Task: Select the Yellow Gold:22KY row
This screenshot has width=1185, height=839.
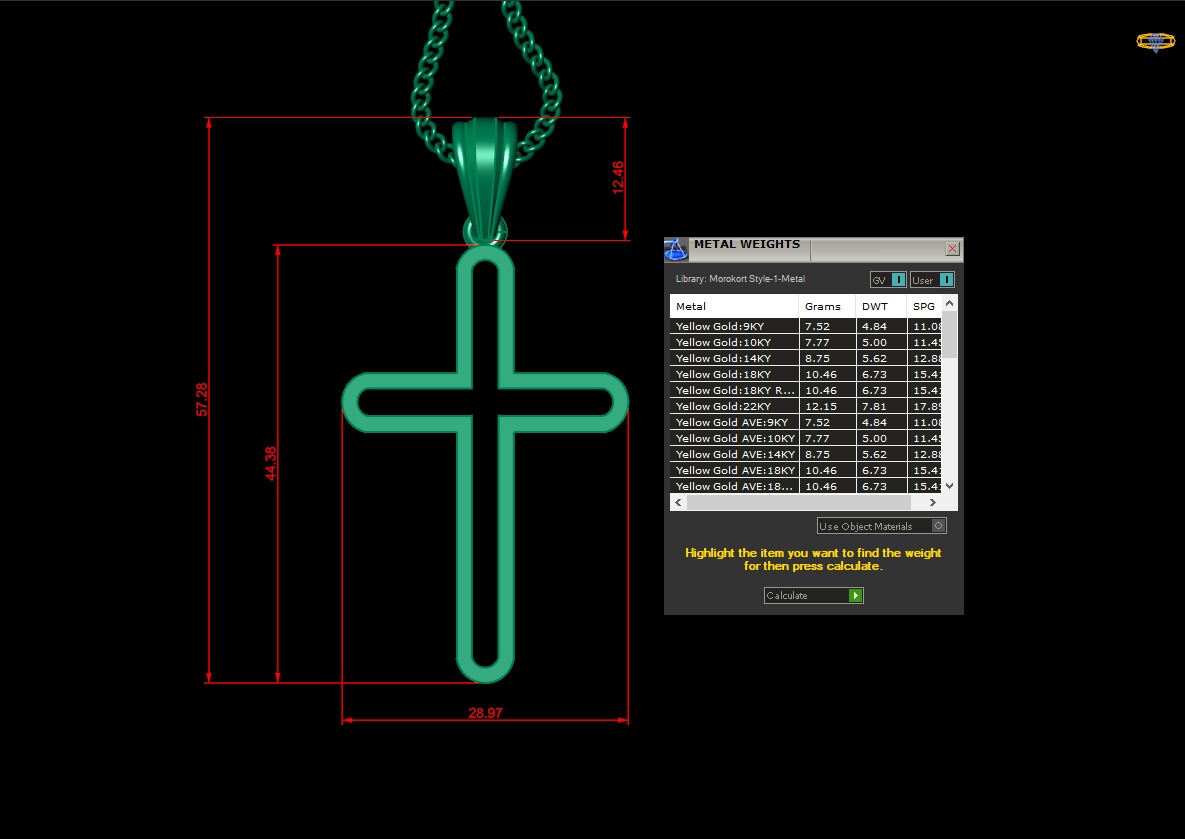Action: [x=806, y=407]
